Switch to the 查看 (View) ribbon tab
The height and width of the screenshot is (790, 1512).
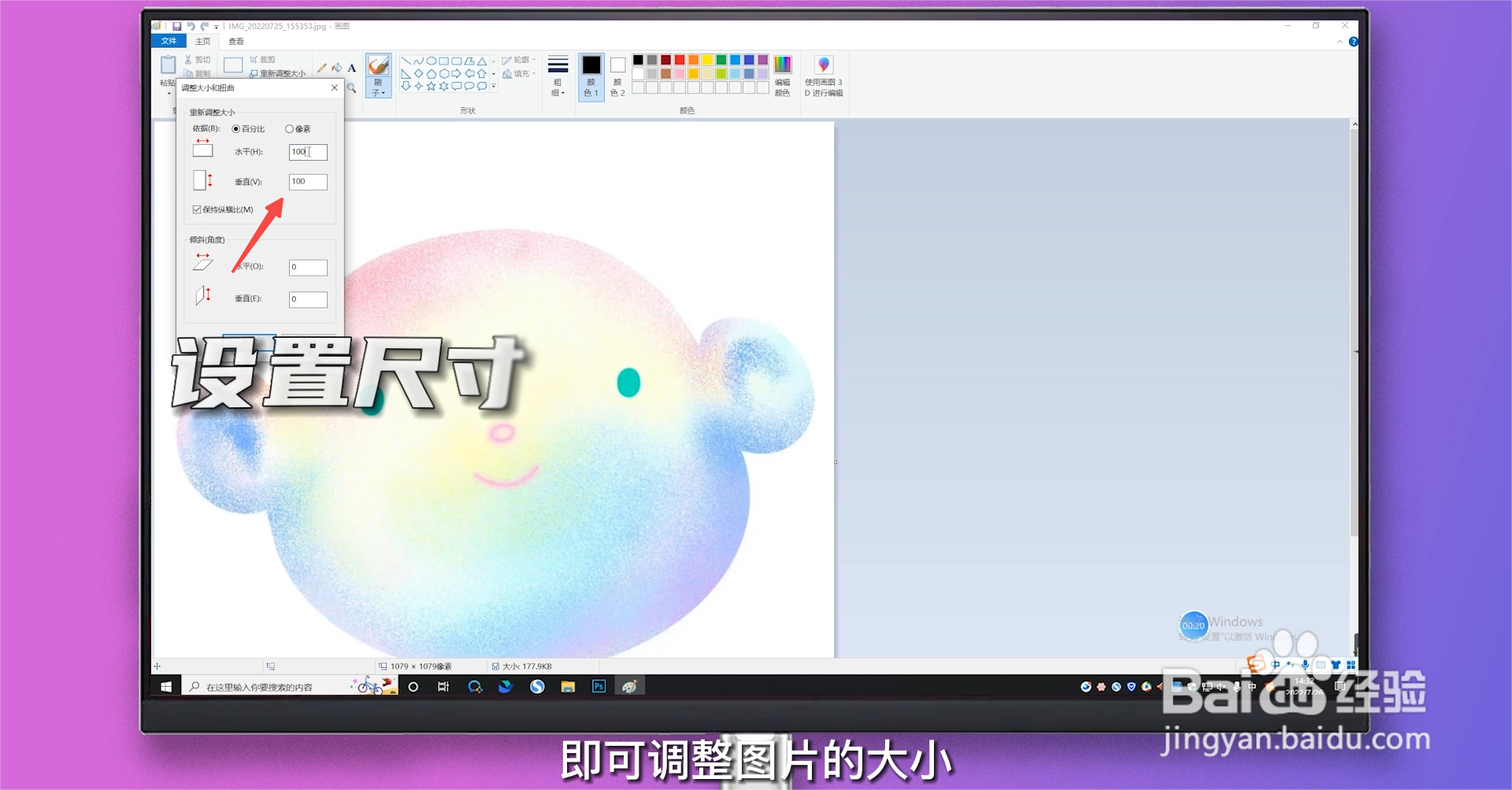click(x=236, y=41)
